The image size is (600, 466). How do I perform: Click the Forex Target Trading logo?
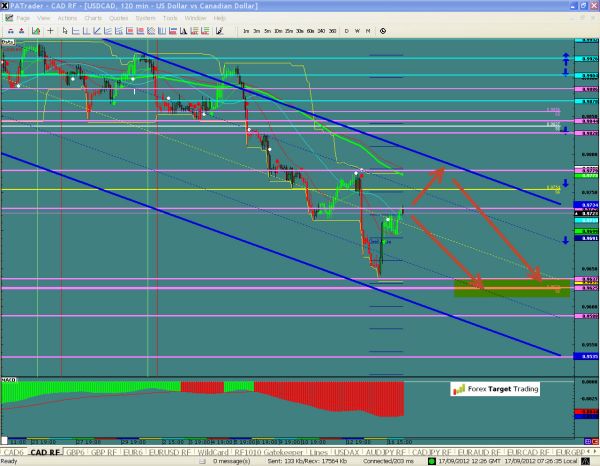(x=493, y=390)
